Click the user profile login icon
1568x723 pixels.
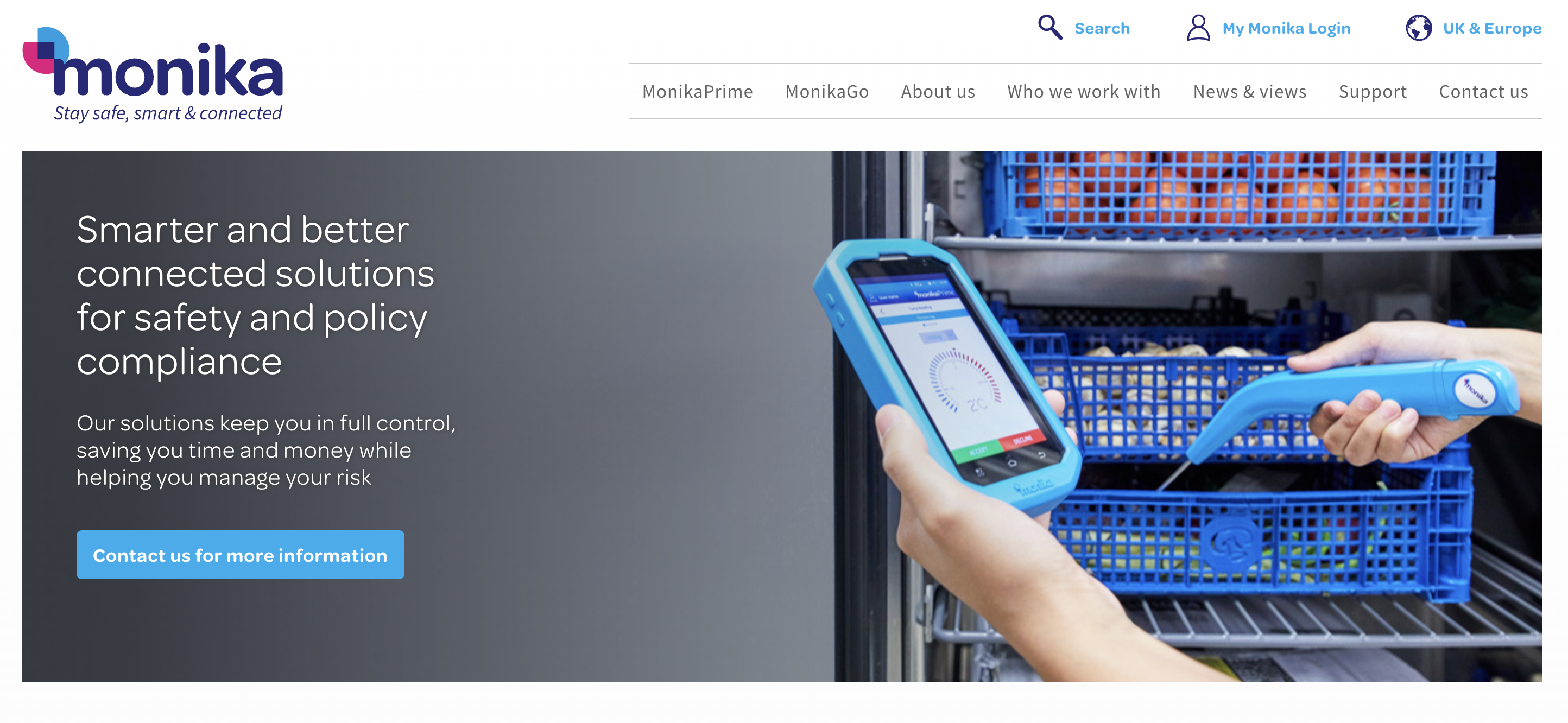[1198, 28]
